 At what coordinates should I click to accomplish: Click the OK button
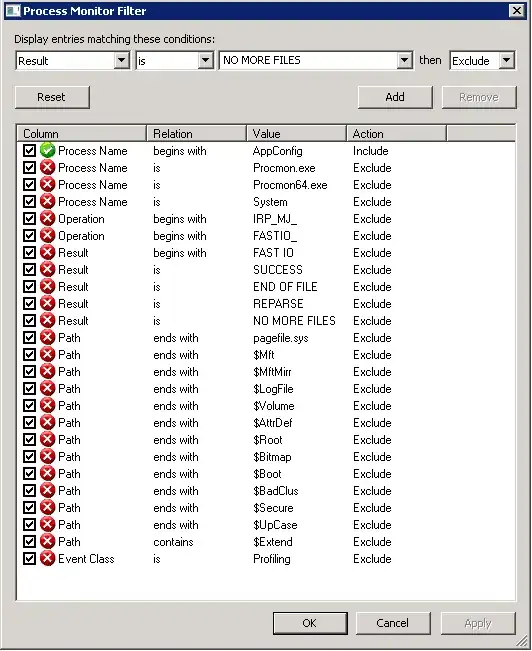click(x=310, y=623)
